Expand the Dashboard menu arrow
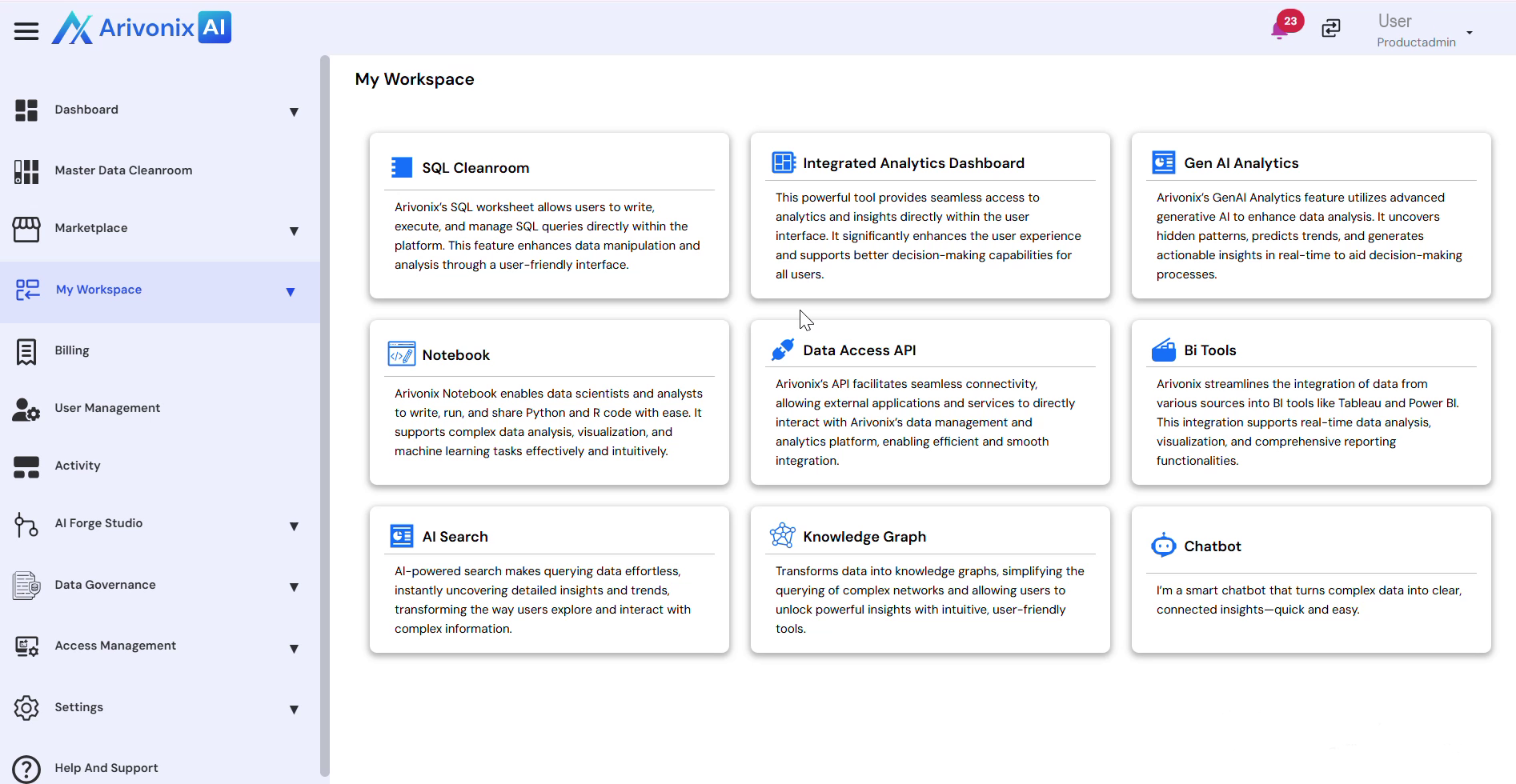This screenshot has width=1516, height=784. tap(294, 112)
